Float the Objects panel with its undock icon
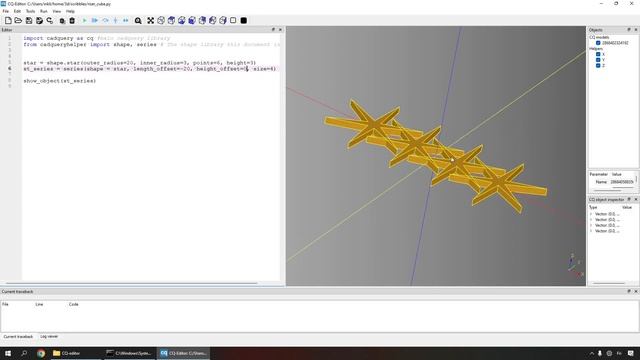The image size is (640, 360). coord(629,30)
